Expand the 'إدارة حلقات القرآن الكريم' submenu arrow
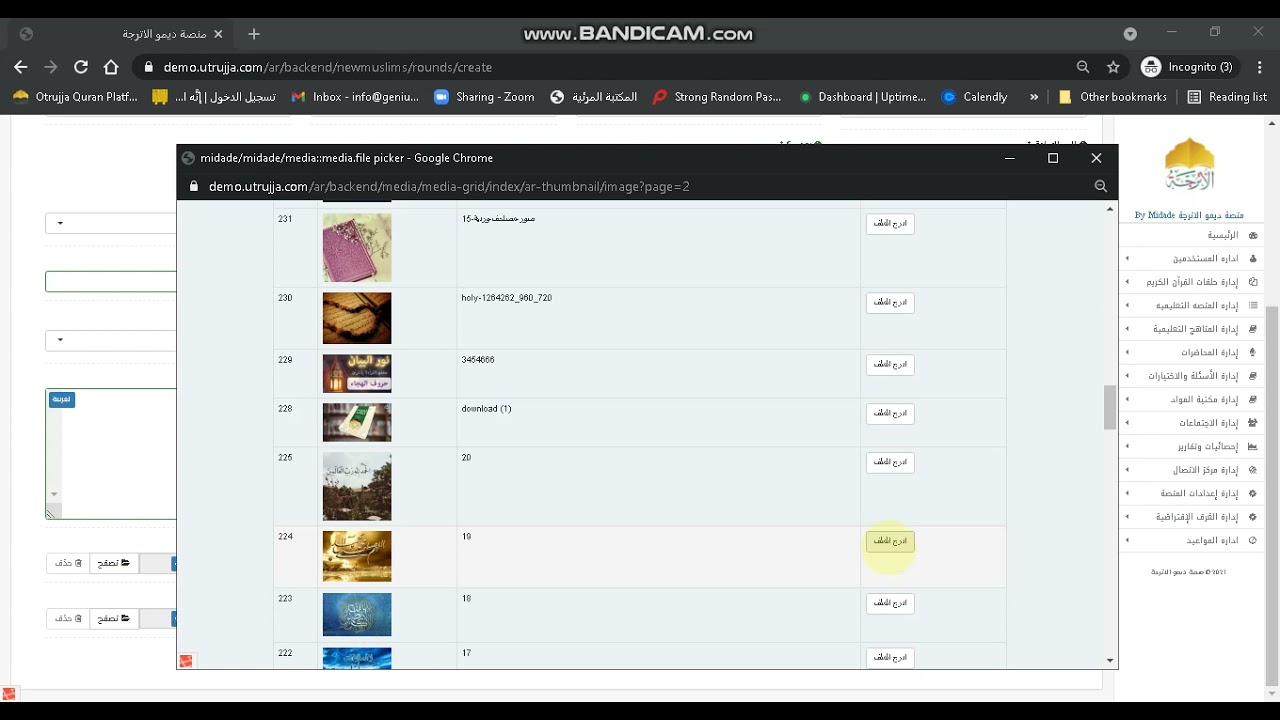1280x720 pixels. [x=1127, y=282]
